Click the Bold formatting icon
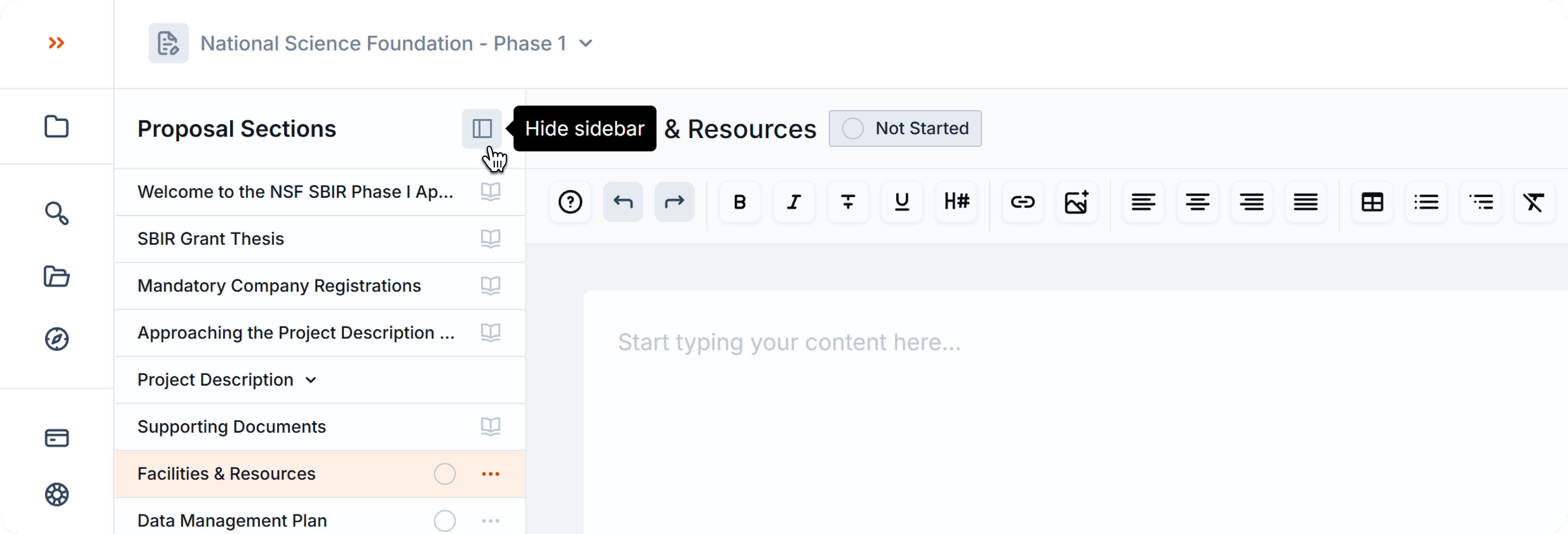Image resolution: width=1568 pixels, height=534 pixels. point(740,202)
